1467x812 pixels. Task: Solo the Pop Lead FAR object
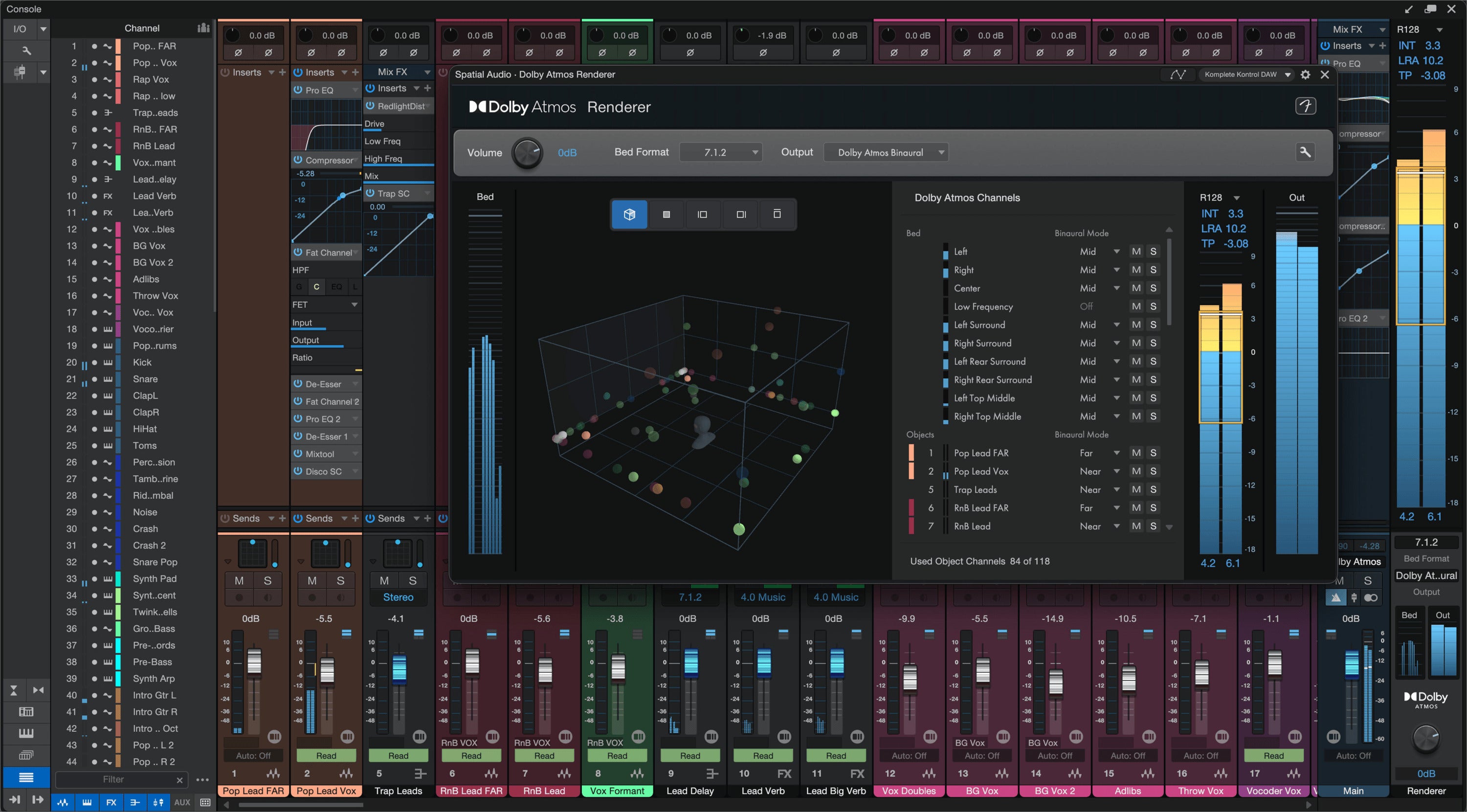tap(1153, 453)
